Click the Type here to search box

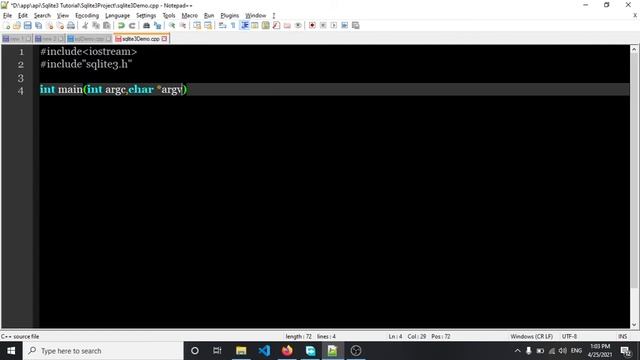tap(103, 351)
